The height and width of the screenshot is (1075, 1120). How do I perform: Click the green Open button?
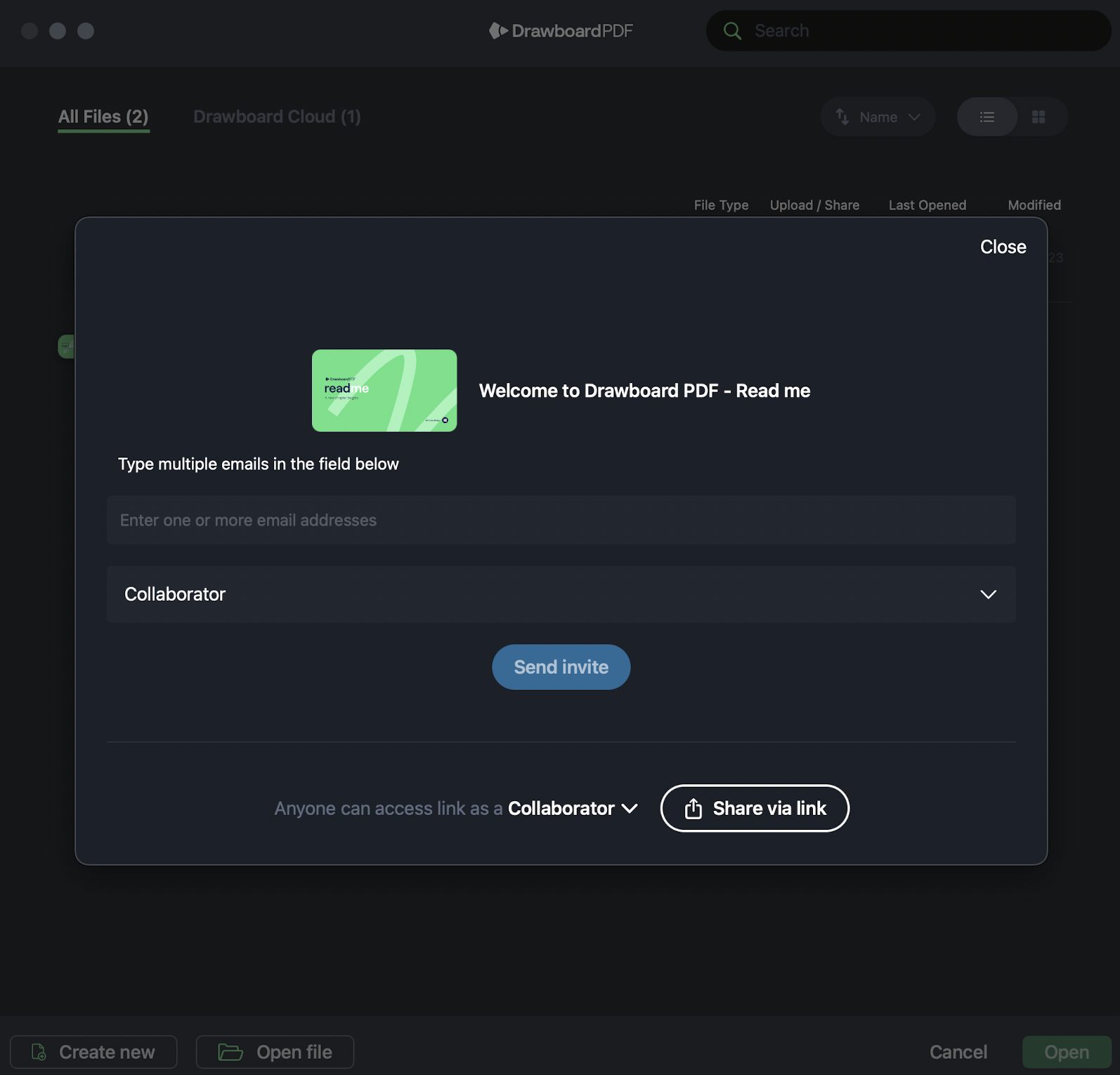pos(1066,1052)
